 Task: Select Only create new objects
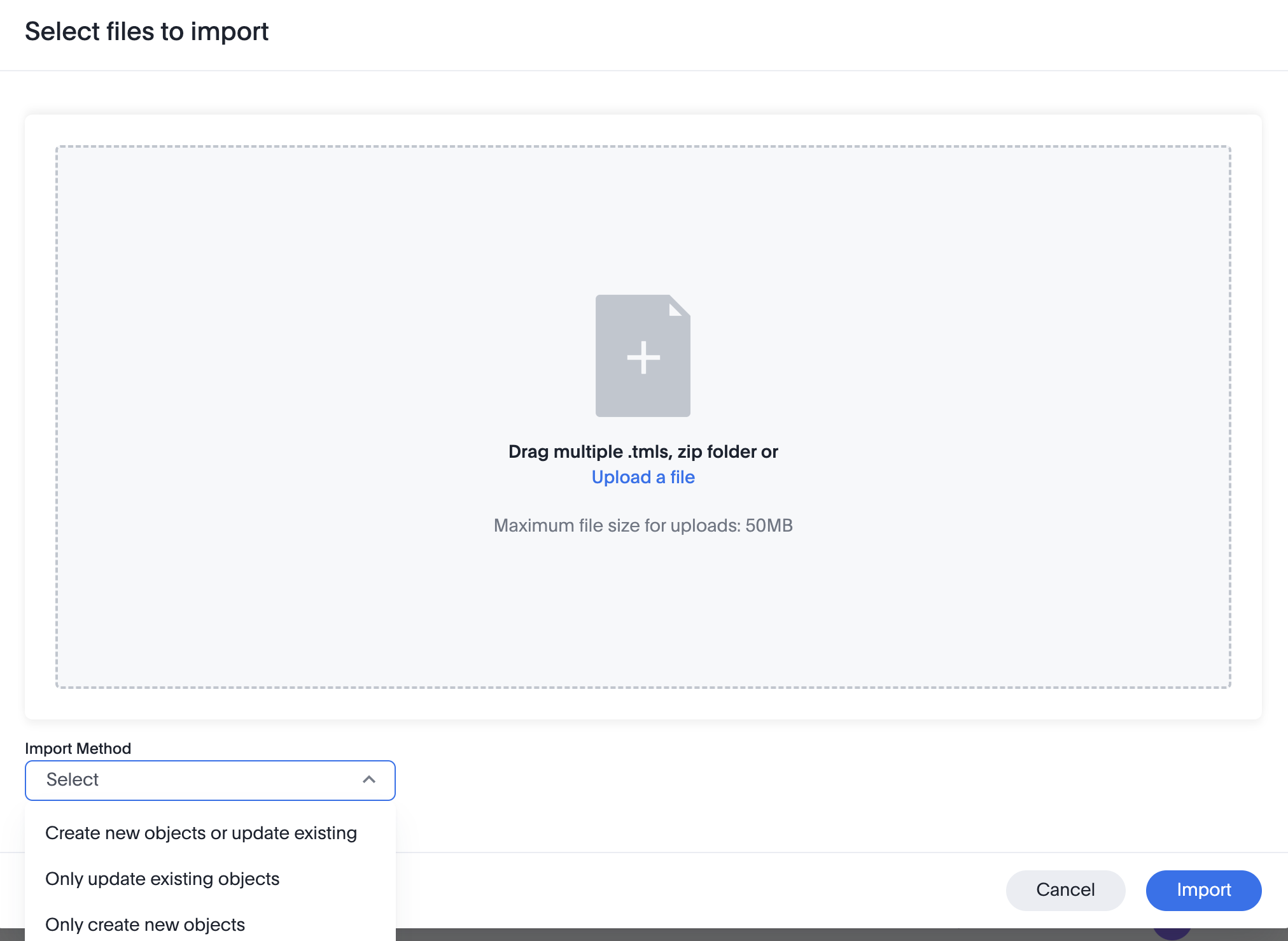click(144, 924)
